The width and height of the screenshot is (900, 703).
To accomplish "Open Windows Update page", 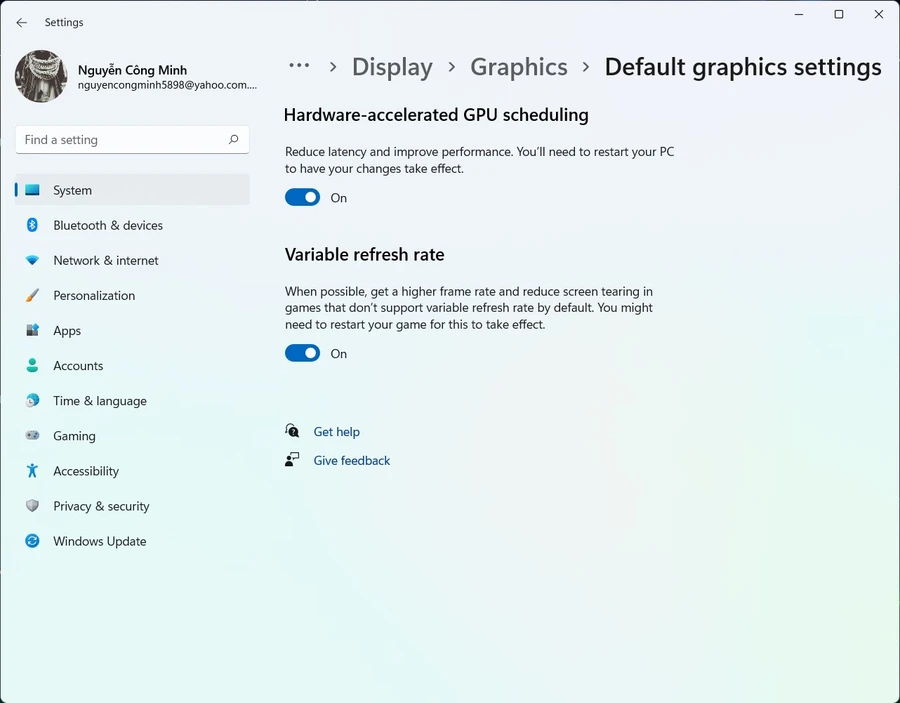I will (x=100, y=541).
